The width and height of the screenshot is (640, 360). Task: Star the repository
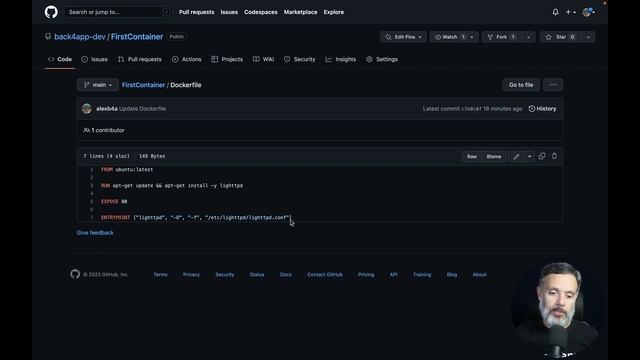(x=561, y=37)
